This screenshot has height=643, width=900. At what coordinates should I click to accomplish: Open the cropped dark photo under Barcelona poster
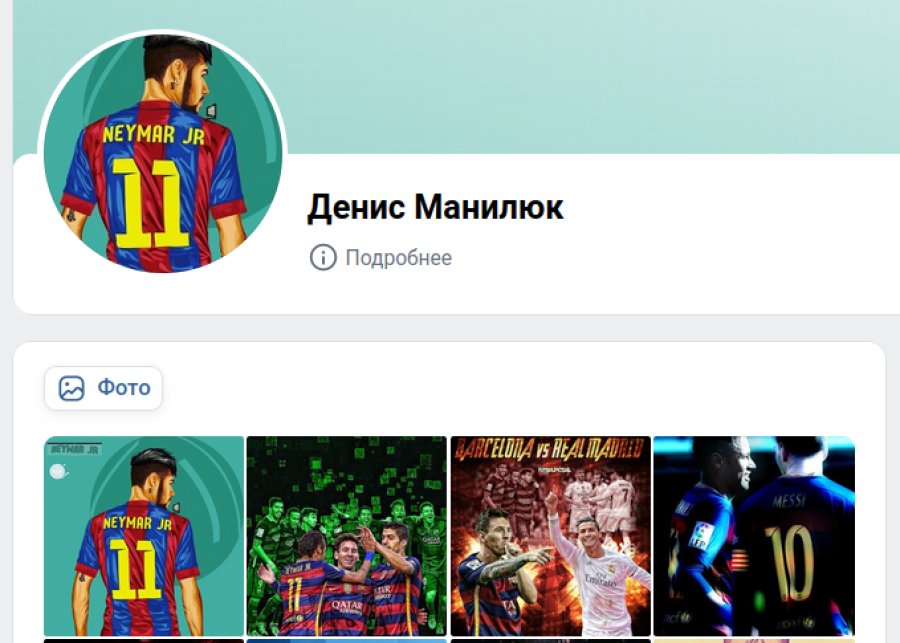tap(550, 641)
